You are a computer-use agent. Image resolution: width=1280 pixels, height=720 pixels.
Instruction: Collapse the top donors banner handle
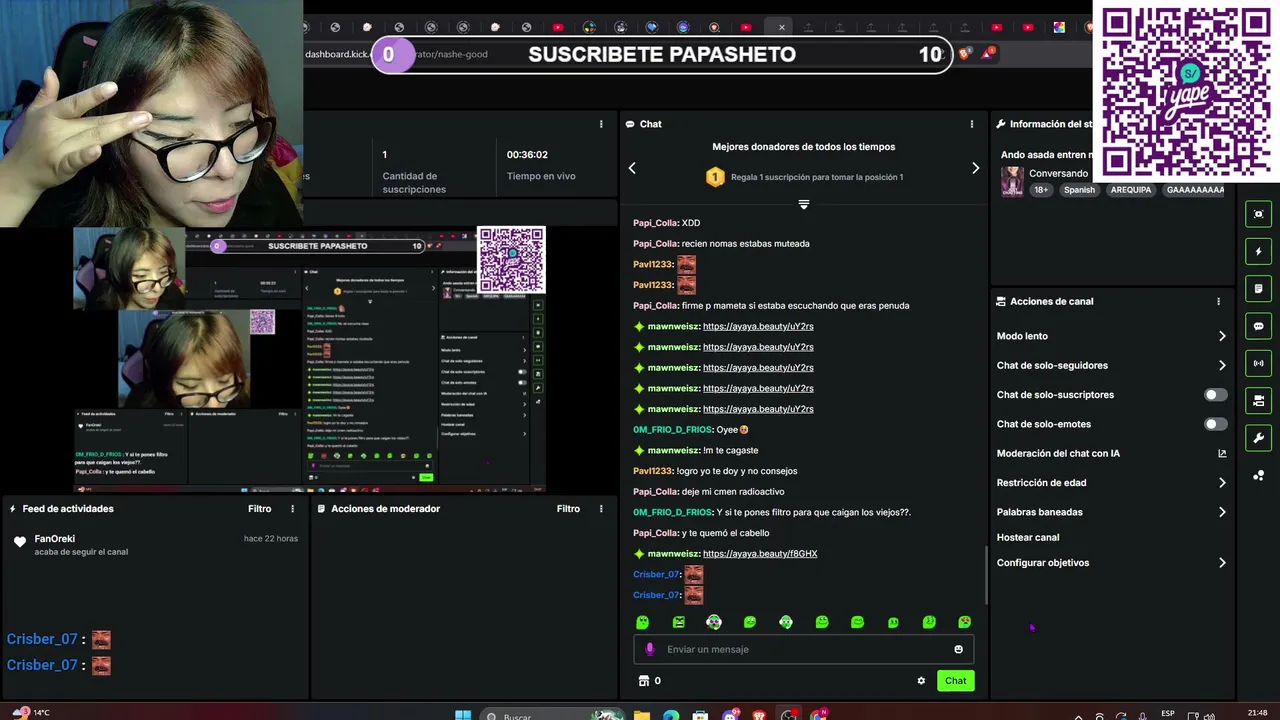(x=803, y=204)
